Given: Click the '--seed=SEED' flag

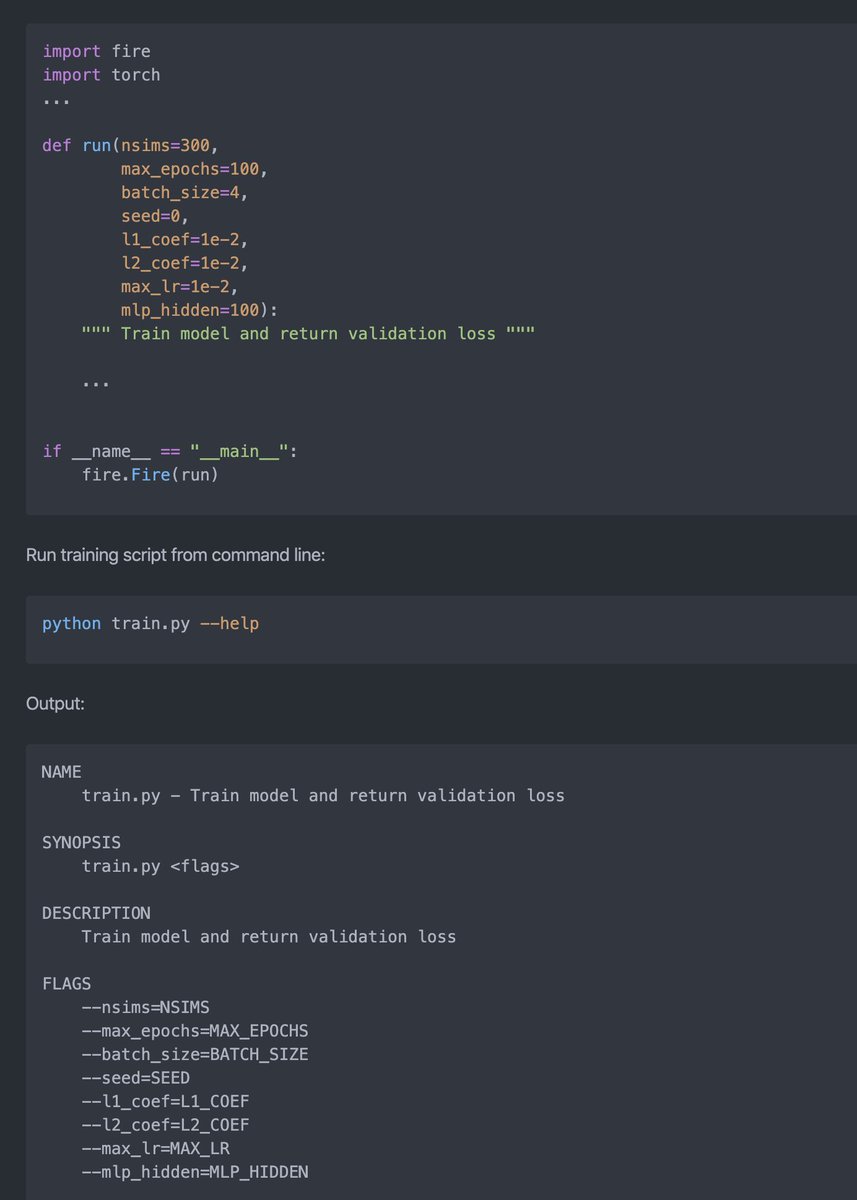Looking at the screenshot, I should click(x=136, y=1077).
